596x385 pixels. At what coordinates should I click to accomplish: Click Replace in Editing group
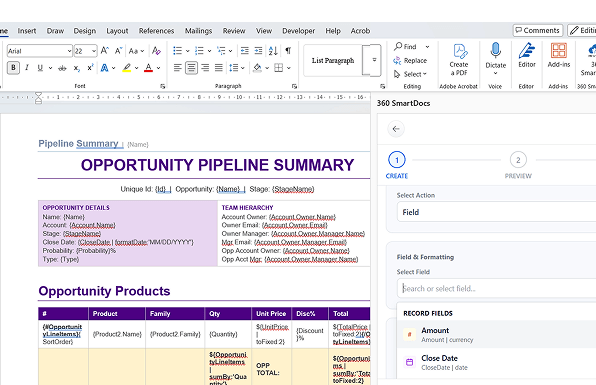410,60
